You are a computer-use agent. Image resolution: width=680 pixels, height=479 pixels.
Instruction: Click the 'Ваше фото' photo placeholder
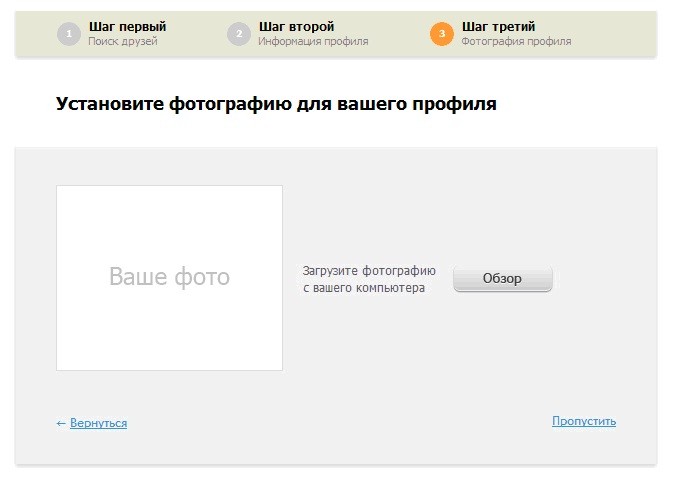(169, 278)
